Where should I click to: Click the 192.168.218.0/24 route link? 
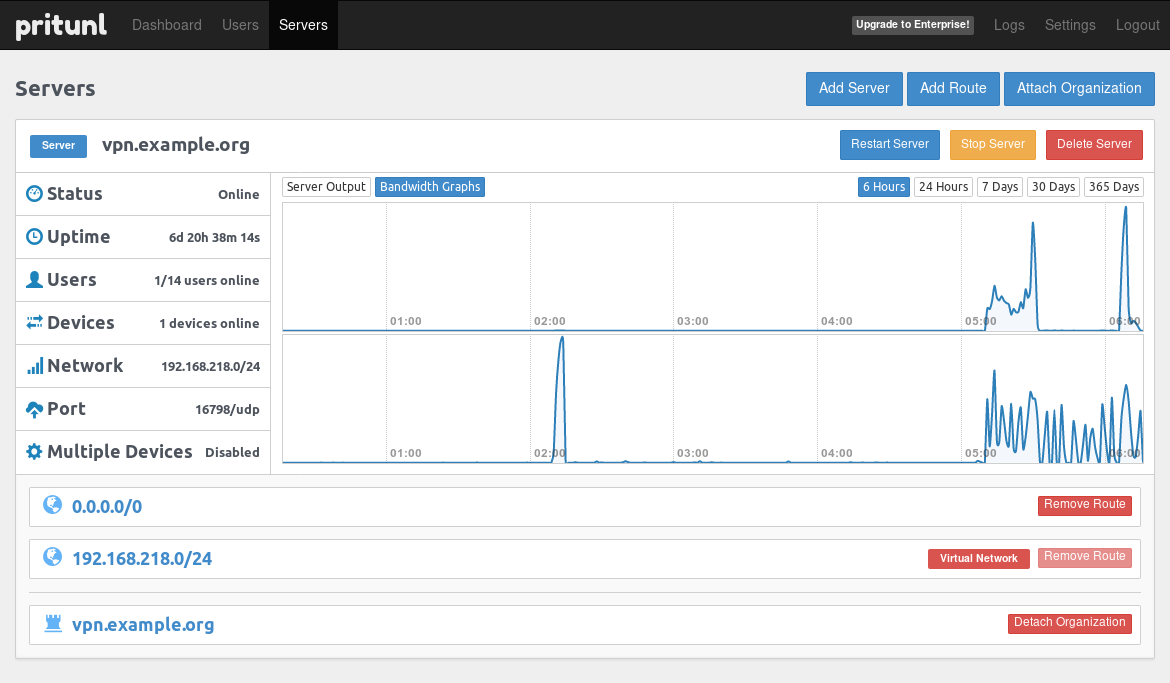pyautogui.click(x=142, y=559)
